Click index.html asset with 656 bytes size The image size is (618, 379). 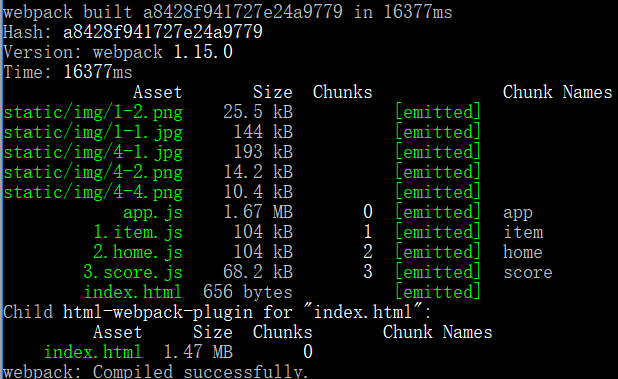tap(133, 292)
